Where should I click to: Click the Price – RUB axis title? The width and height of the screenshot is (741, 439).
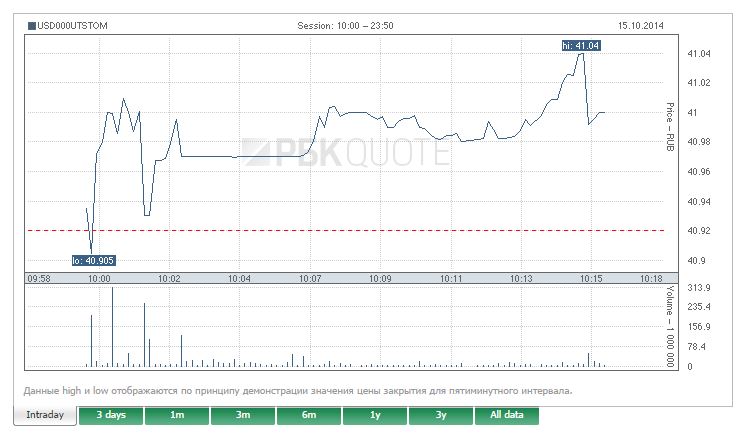[x=671, y=125]
